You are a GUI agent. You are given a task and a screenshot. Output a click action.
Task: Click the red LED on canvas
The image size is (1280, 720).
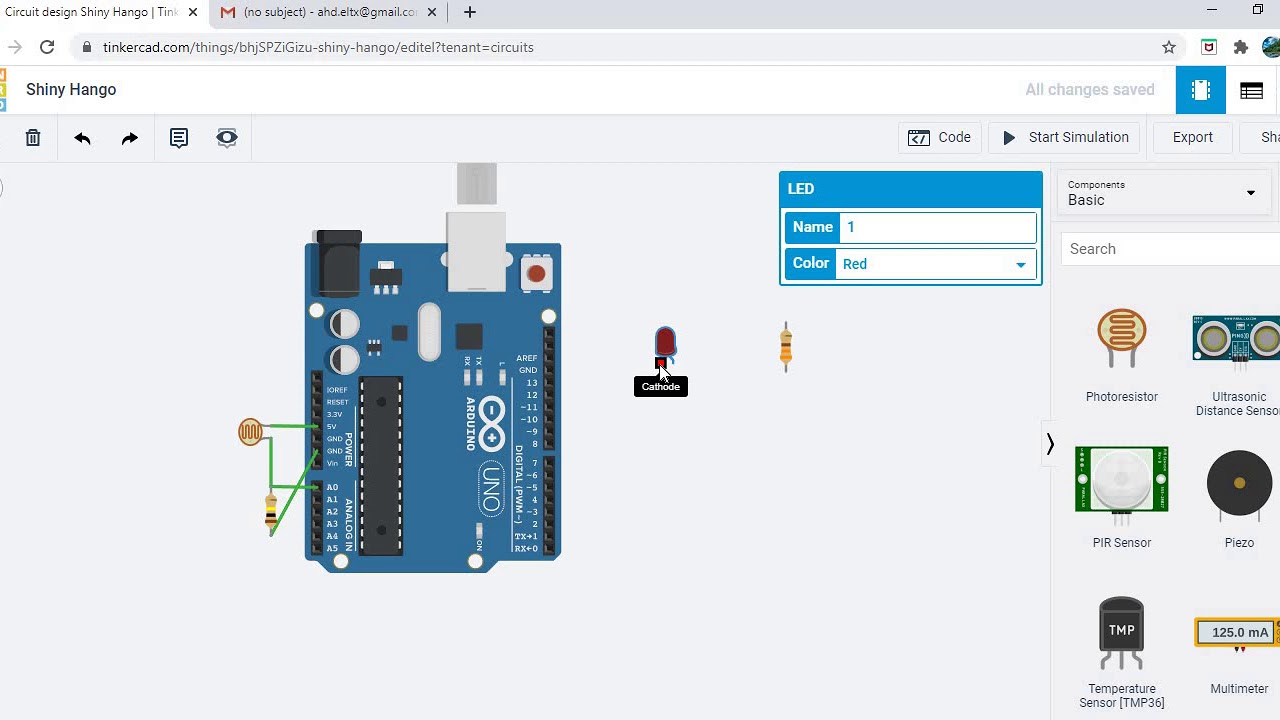(665, 342)
